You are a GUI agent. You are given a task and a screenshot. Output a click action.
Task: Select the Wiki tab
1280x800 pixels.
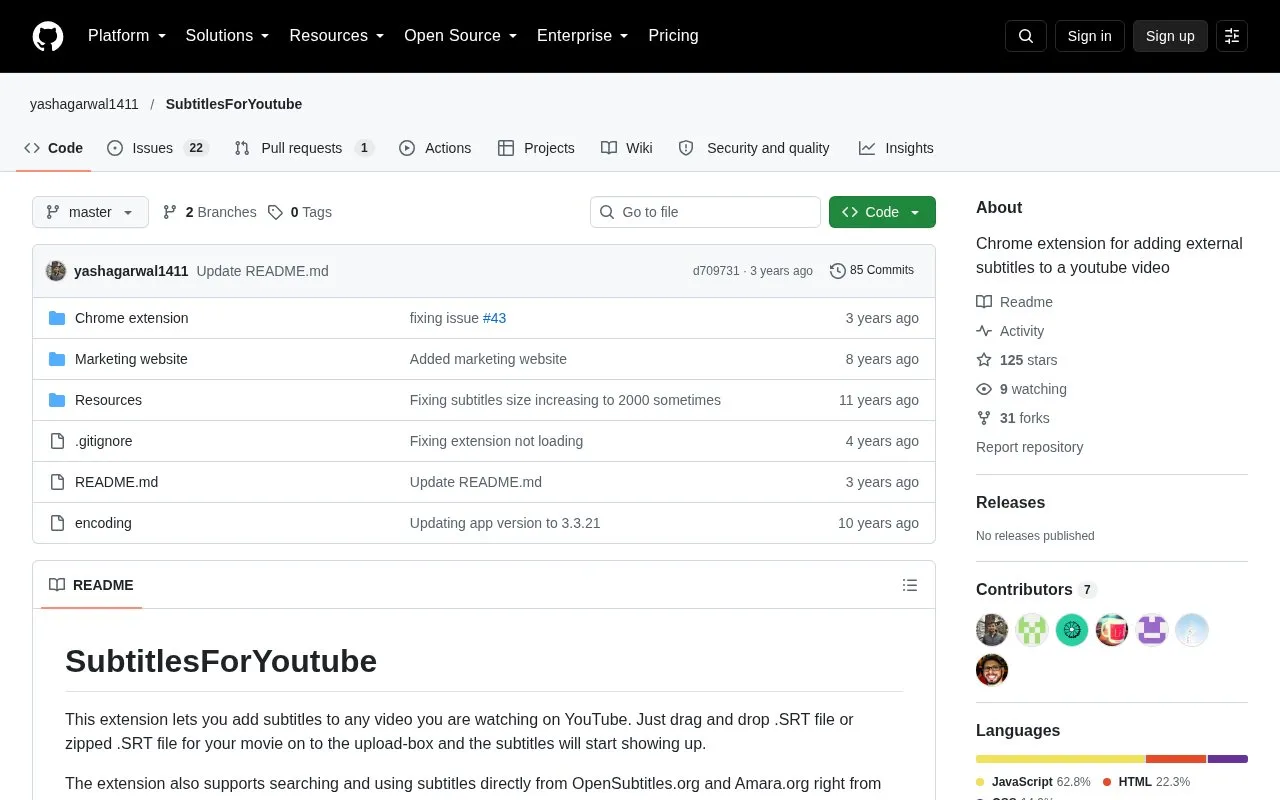[x=627, y=148]
